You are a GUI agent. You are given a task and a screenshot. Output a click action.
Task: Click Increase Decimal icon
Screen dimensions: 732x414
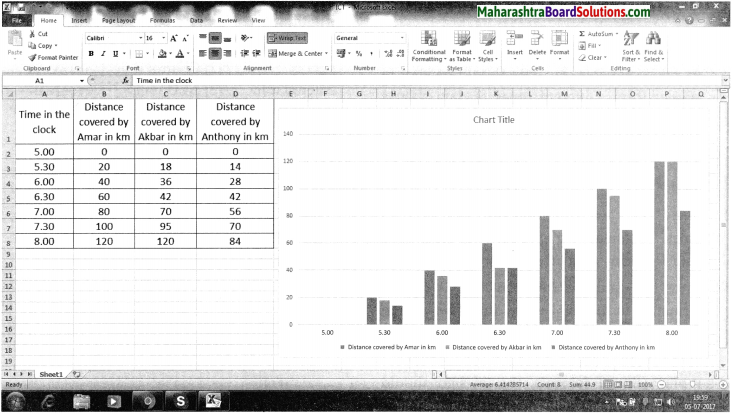pos(388,54)
